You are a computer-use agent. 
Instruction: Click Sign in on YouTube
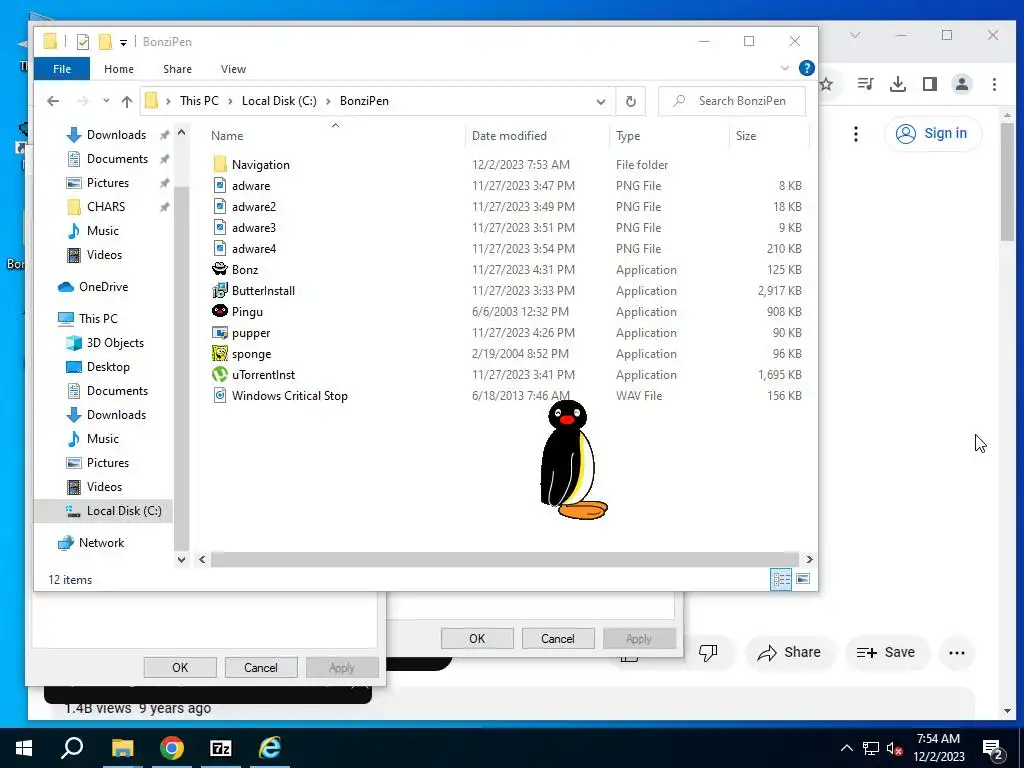[x=933, y=133]
